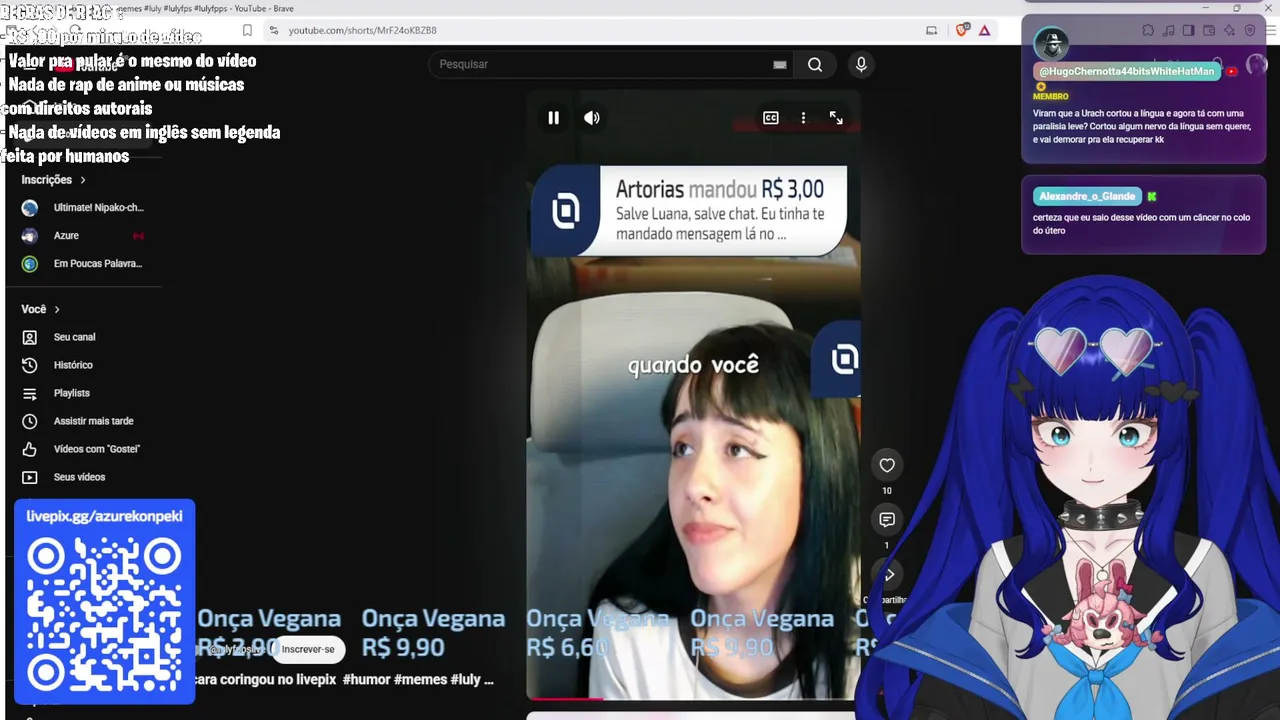Click the livepix QR code image
1280x720 pixels.
tap(104, 612)
